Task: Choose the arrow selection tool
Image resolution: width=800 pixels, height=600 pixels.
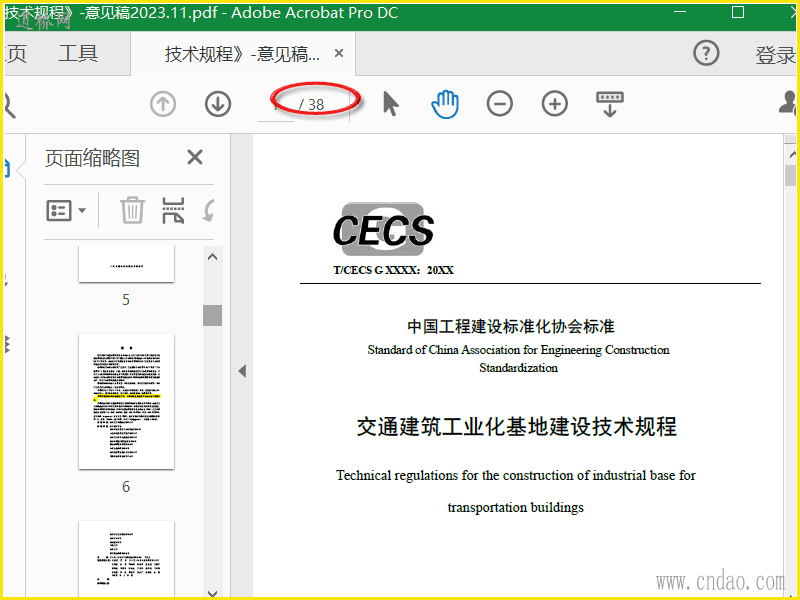Action: [391, 104]
